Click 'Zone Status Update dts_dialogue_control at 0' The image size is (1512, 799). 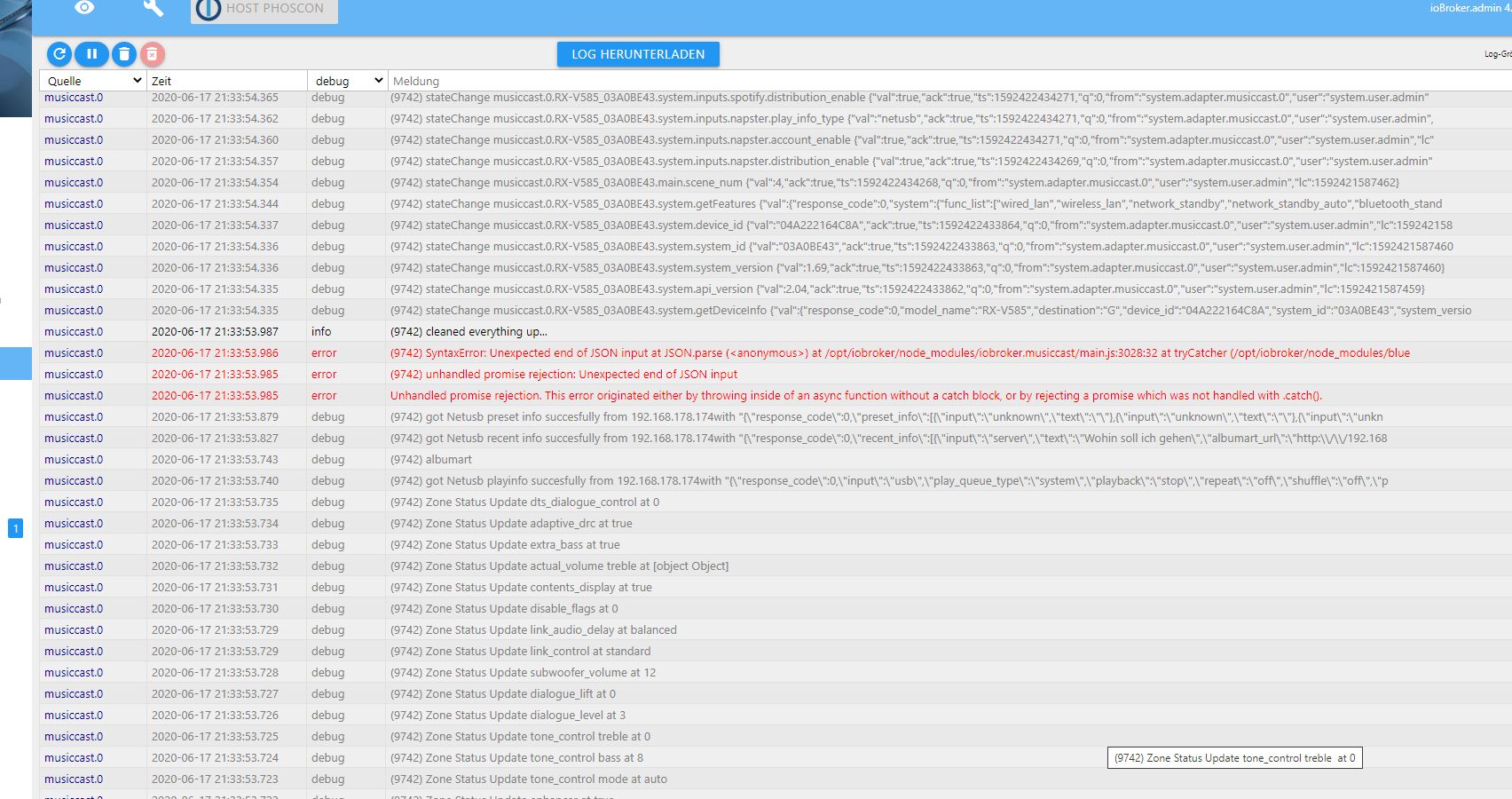coord(524,502)
